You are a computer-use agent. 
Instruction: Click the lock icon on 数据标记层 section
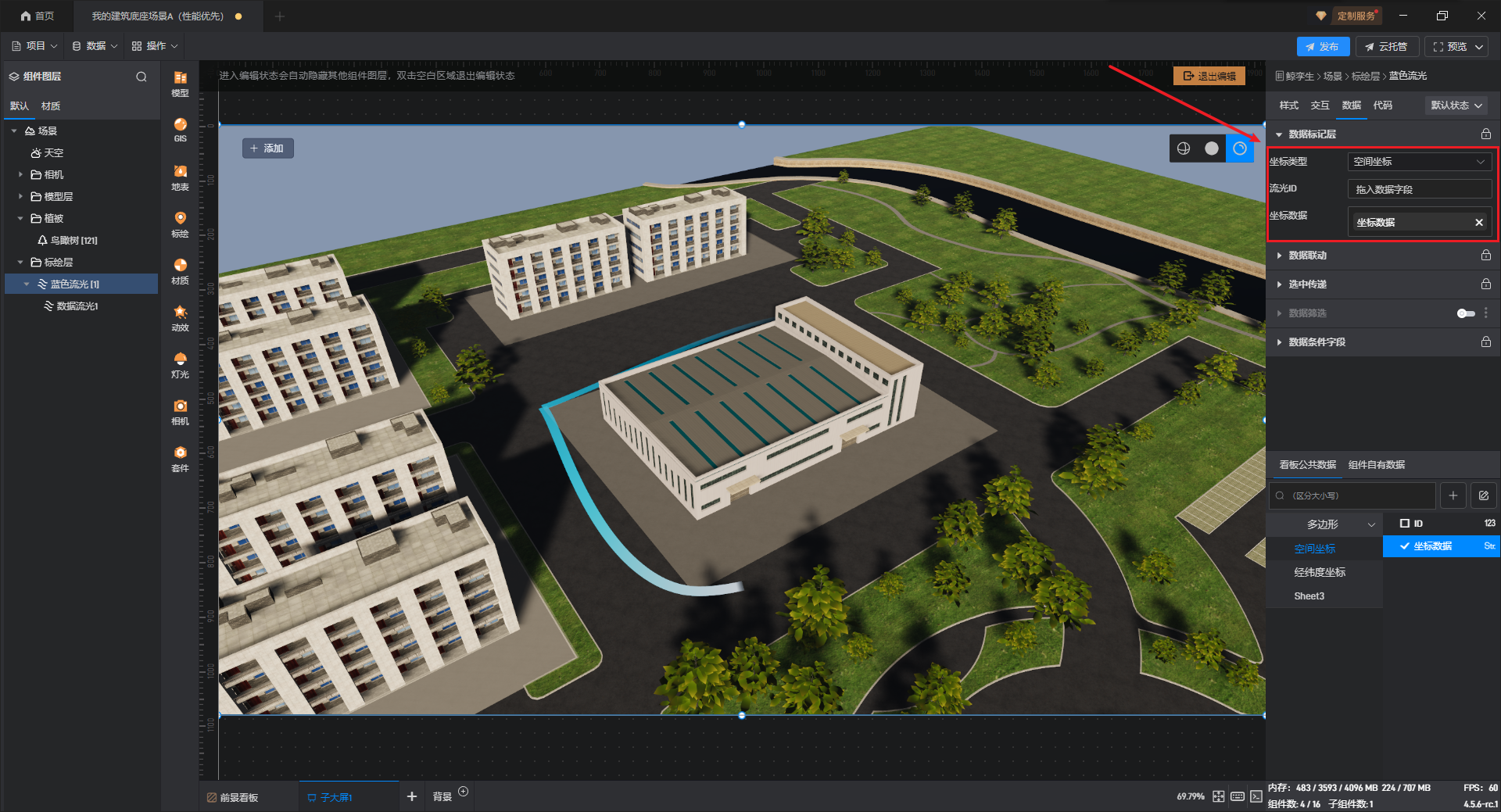[1486, 134]
